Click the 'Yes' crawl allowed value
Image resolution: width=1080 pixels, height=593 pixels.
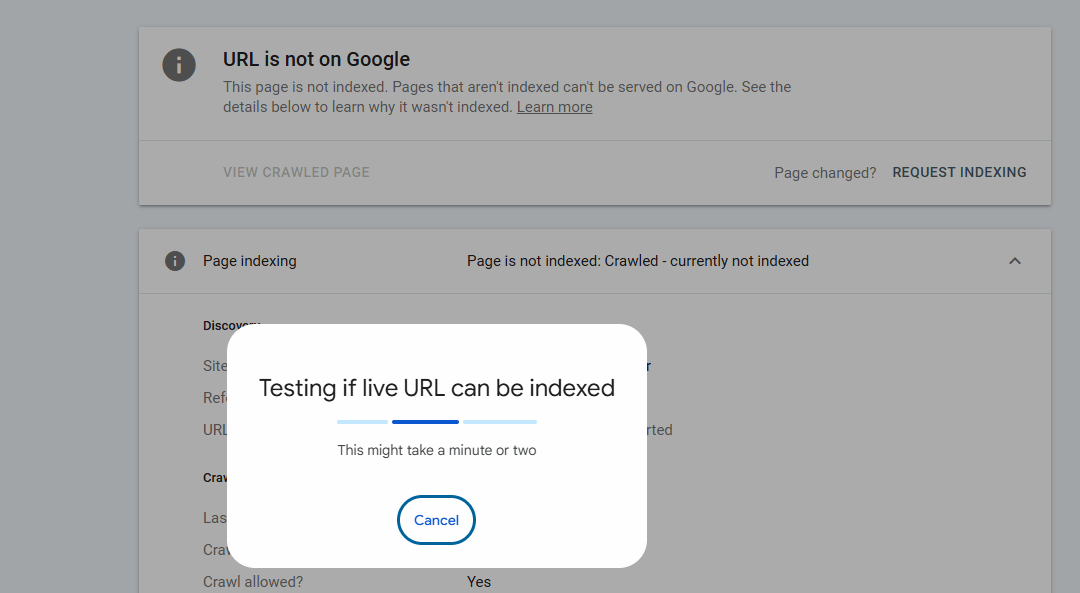(479, 582)
